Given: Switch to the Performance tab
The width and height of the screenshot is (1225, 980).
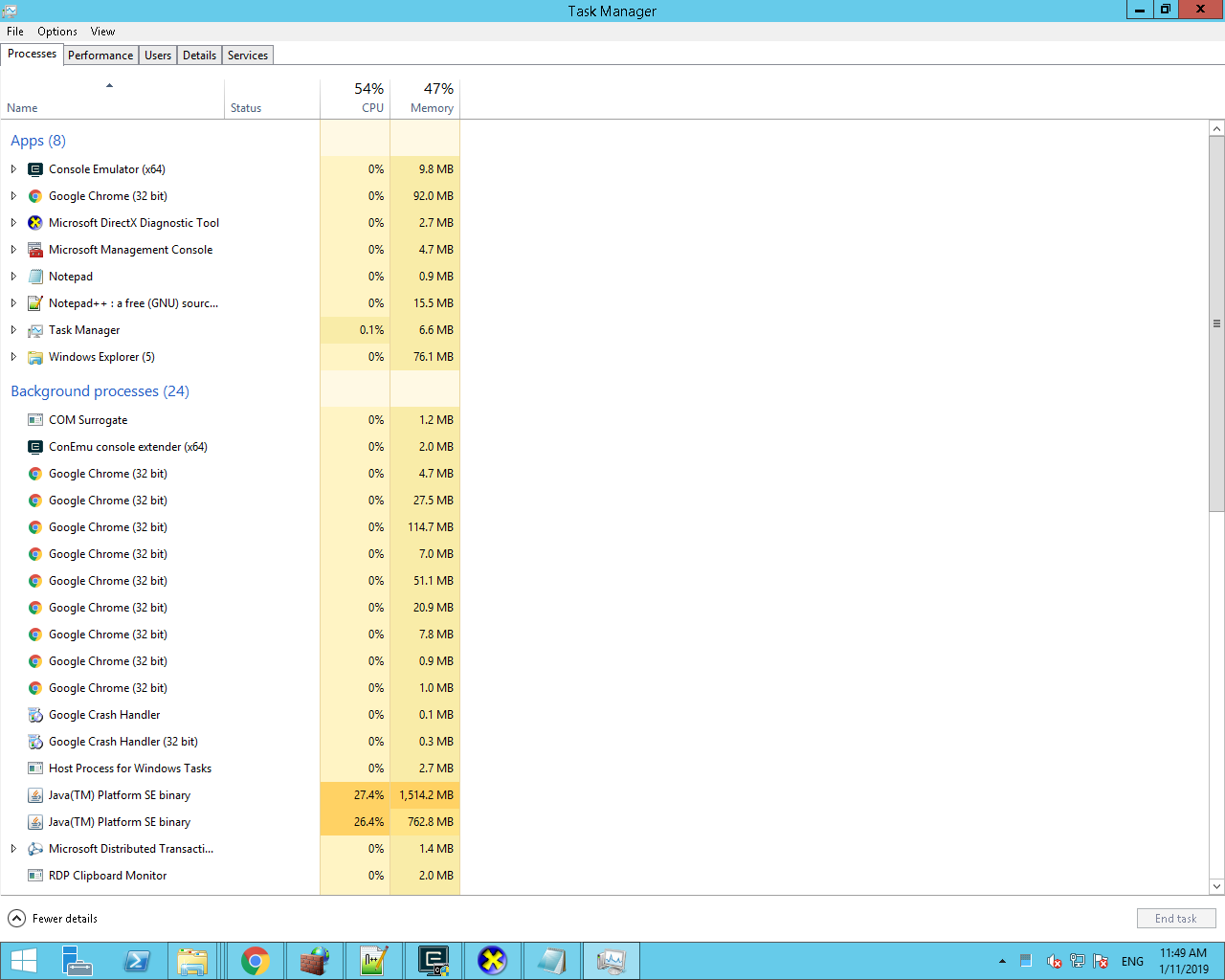Looking at the screenshot, I should click(x=100, y=56).
